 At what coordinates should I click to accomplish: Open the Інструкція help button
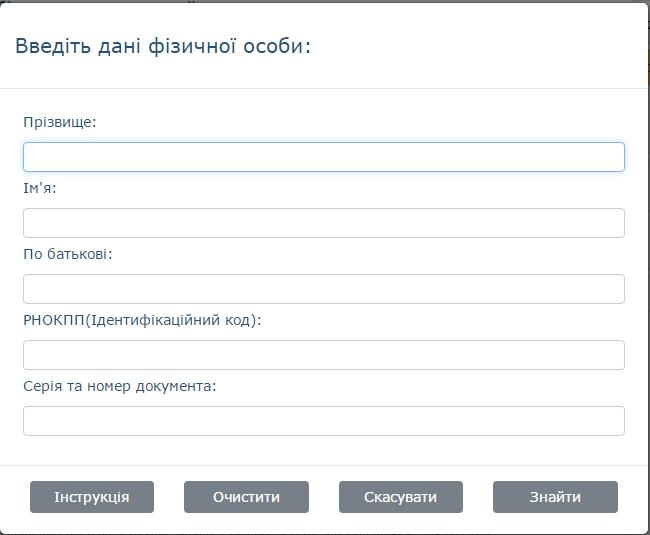coord(92,497)
